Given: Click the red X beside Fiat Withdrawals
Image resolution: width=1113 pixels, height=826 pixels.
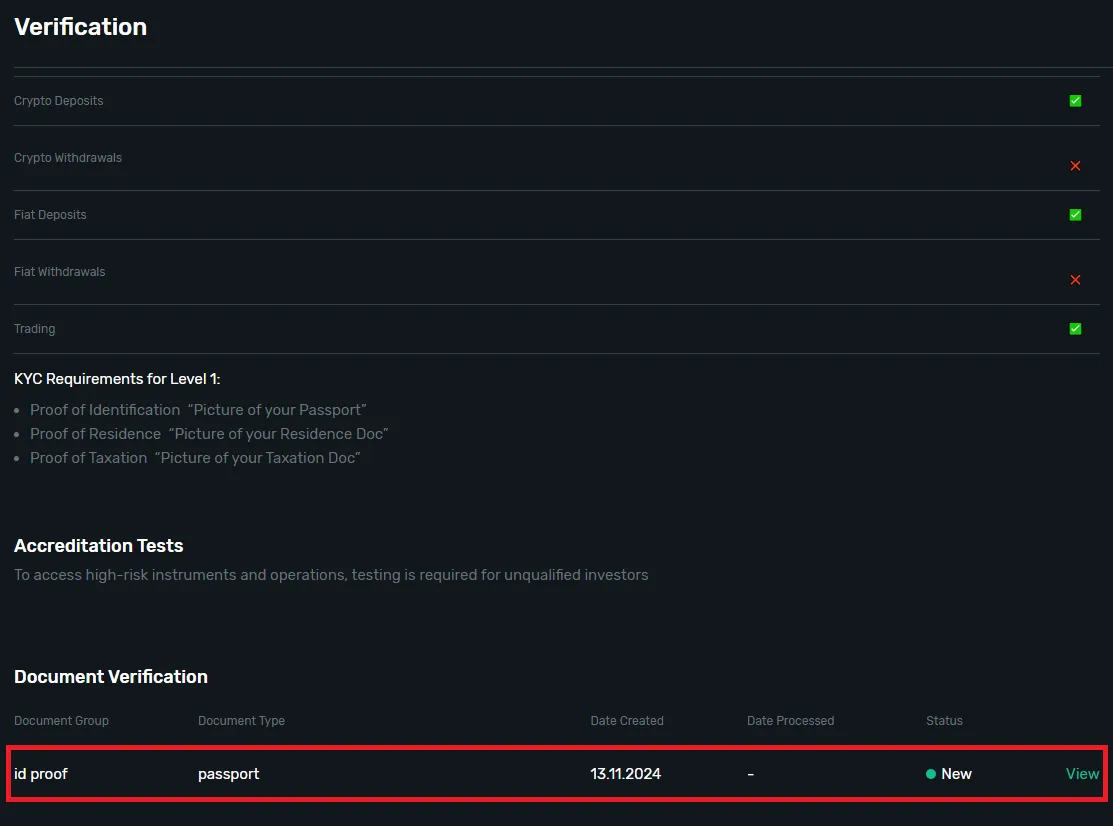Looking at the screenshot, I should 1075,280.
